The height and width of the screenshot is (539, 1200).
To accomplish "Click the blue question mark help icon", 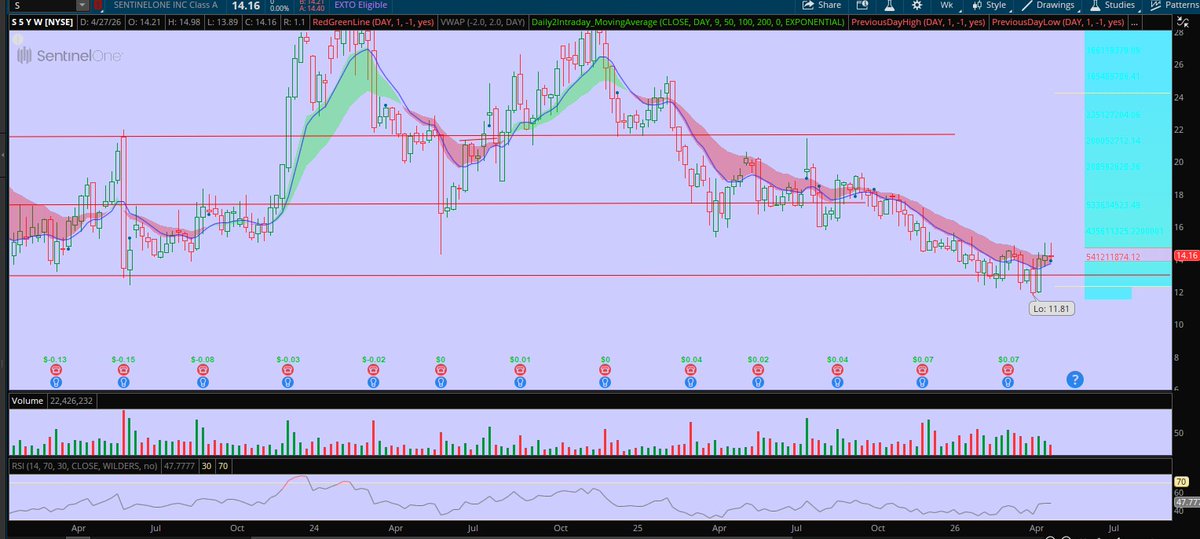I will pyautogui.click(x=1074, y=379).
